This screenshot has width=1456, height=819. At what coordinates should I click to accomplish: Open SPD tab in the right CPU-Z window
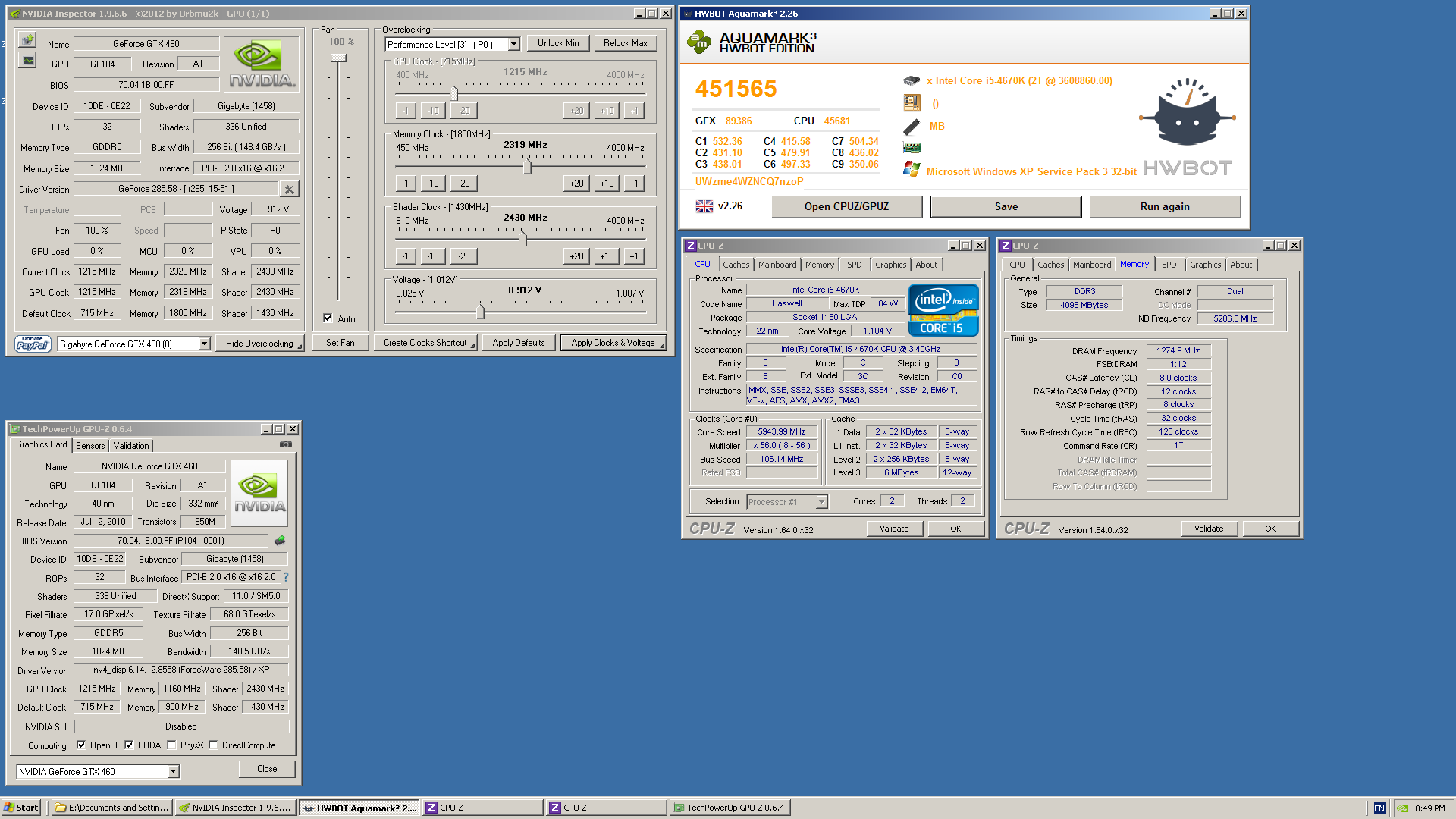1169,265
